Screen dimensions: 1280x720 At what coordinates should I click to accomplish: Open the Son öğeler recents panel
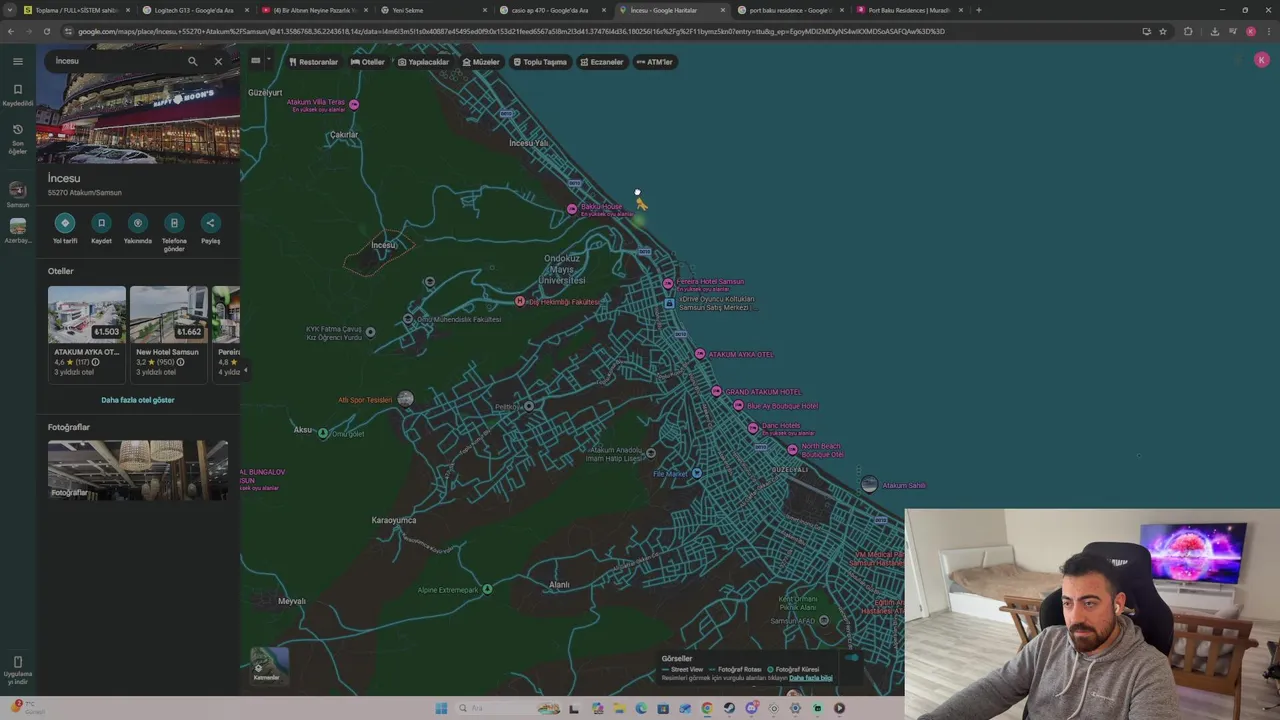pyautogui.click(x=17, y=138)
